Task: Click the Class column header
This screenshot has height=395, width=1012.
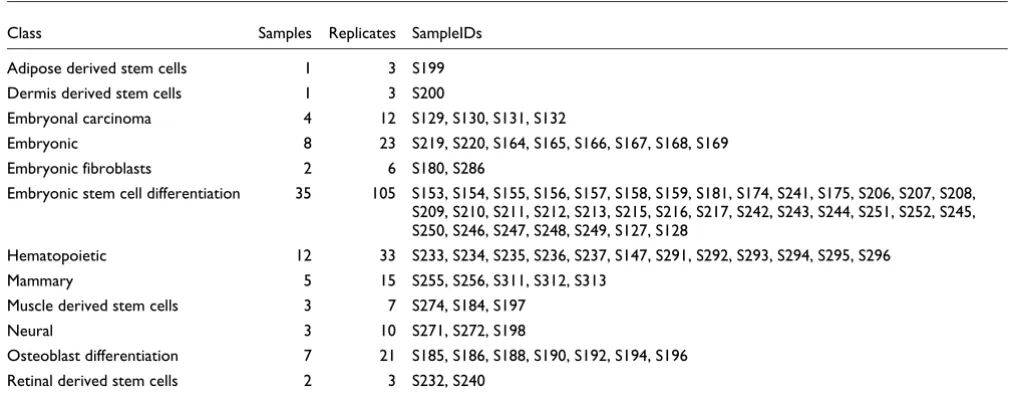Action: point(25,34)
